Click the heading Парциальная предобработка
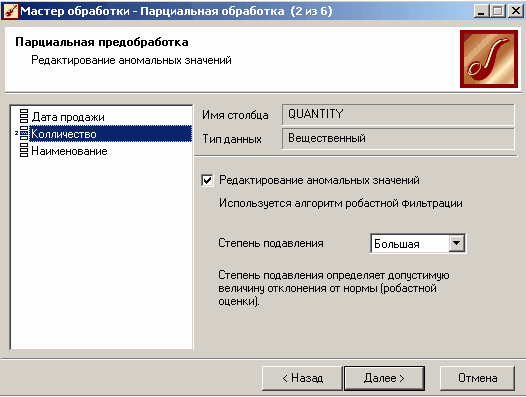 102,42
